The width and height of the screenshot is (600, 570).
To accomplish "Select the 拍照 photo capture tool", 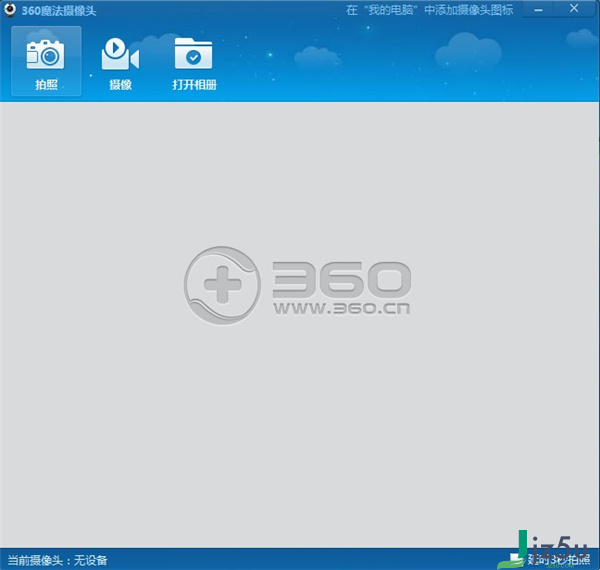I will [46, 61].
